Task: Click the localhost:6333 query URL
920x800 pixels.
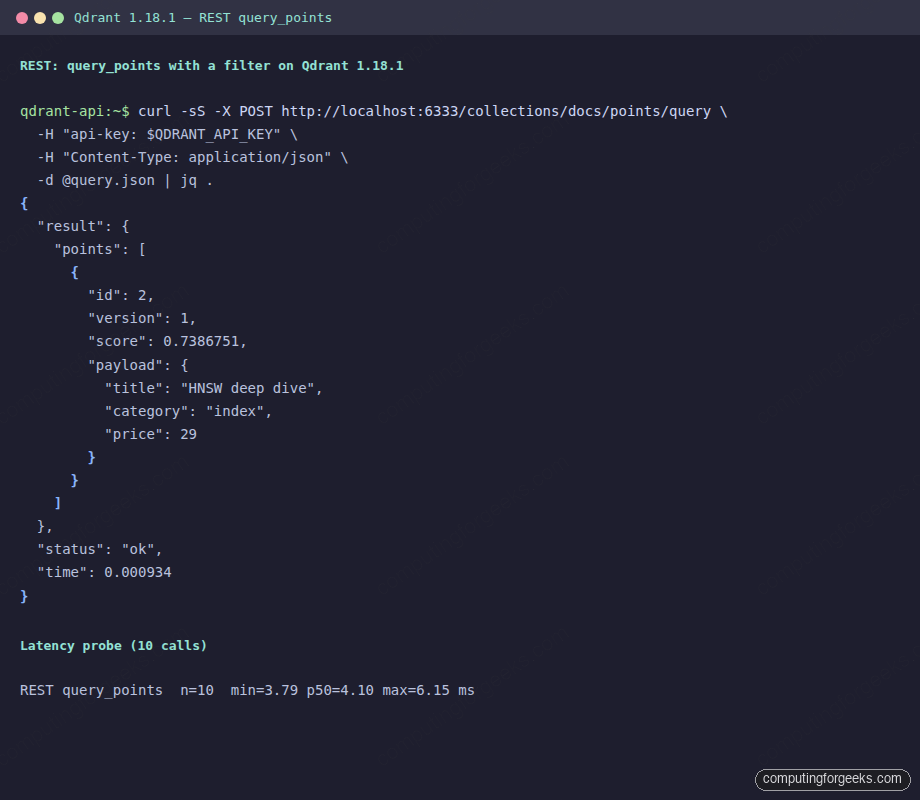Action: point(496,112)
